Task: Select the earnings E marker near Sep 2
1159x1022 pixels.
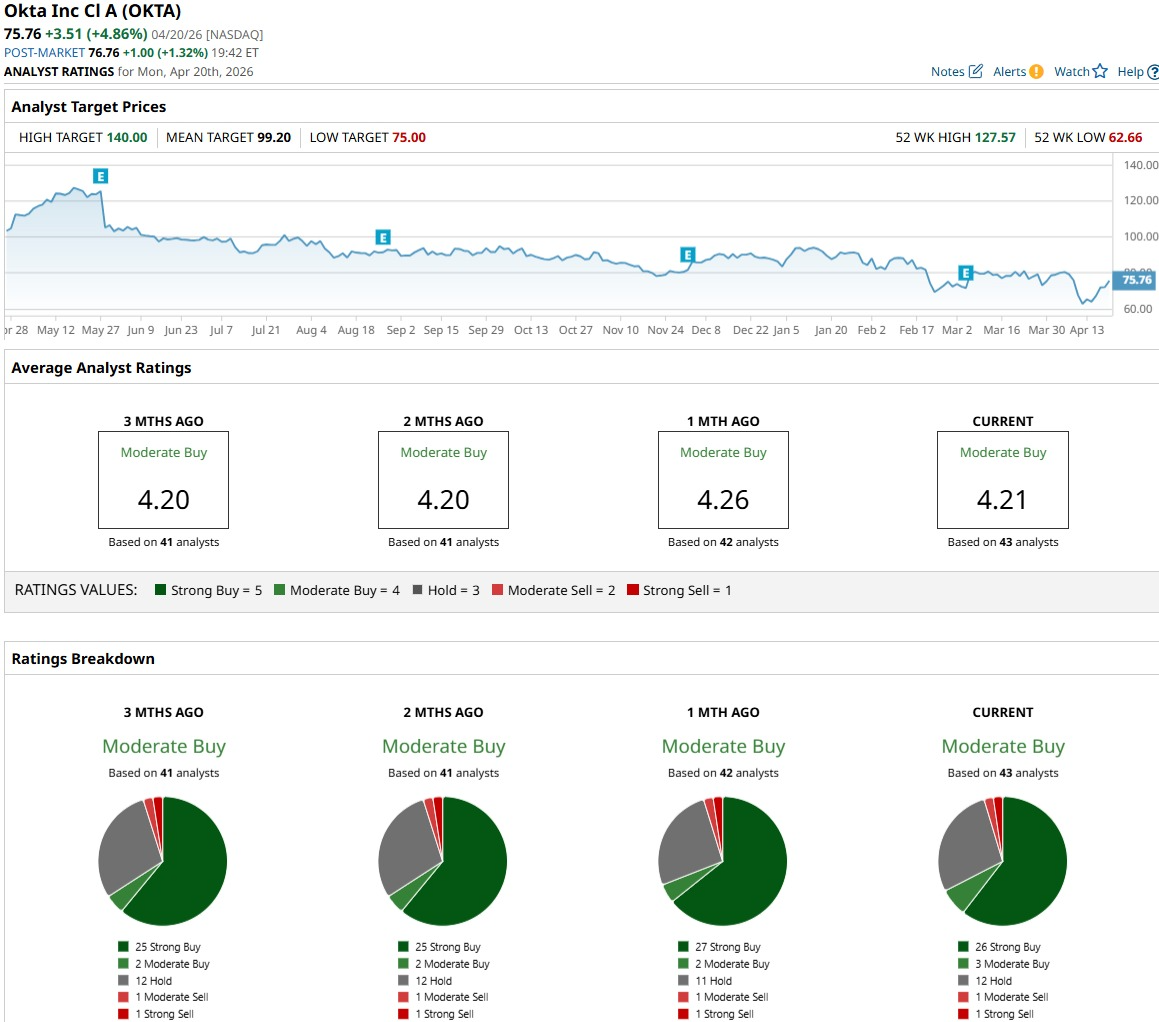Action: tap(383, 237)
